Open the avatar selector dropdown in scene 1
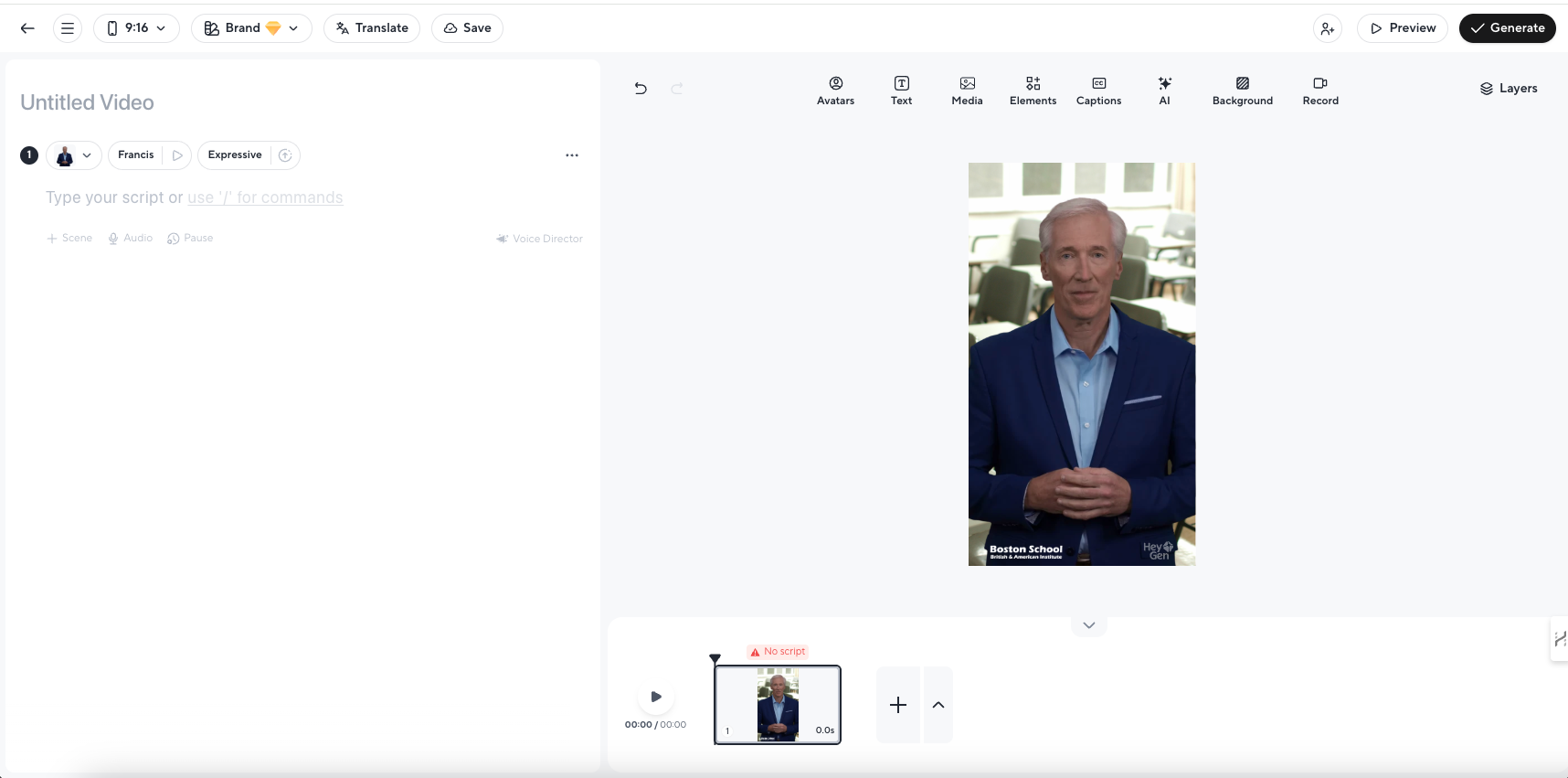This screenshot has height=778, width=1568. click(74, 155)
